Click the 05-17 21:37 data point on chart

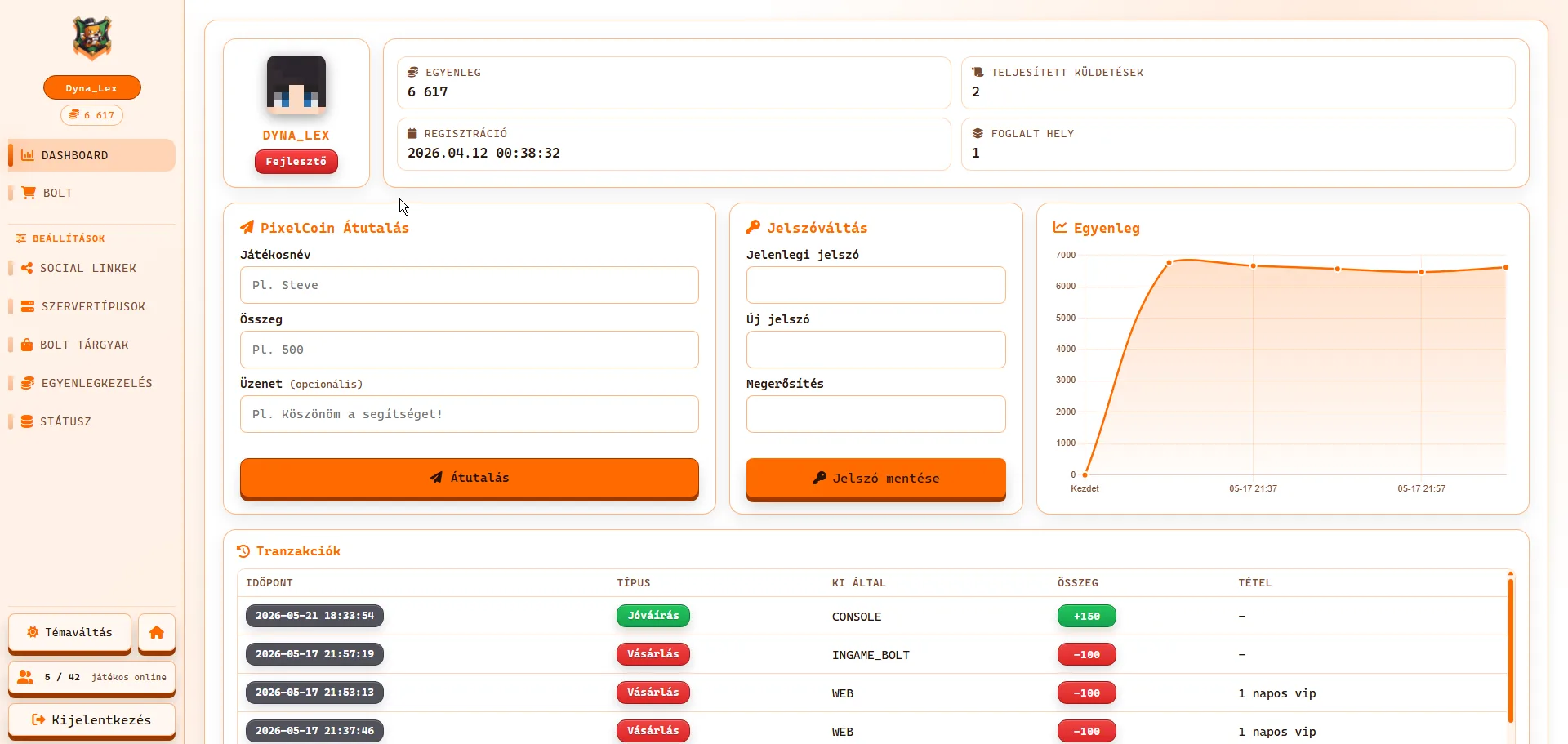click(x=1254, y=266)
